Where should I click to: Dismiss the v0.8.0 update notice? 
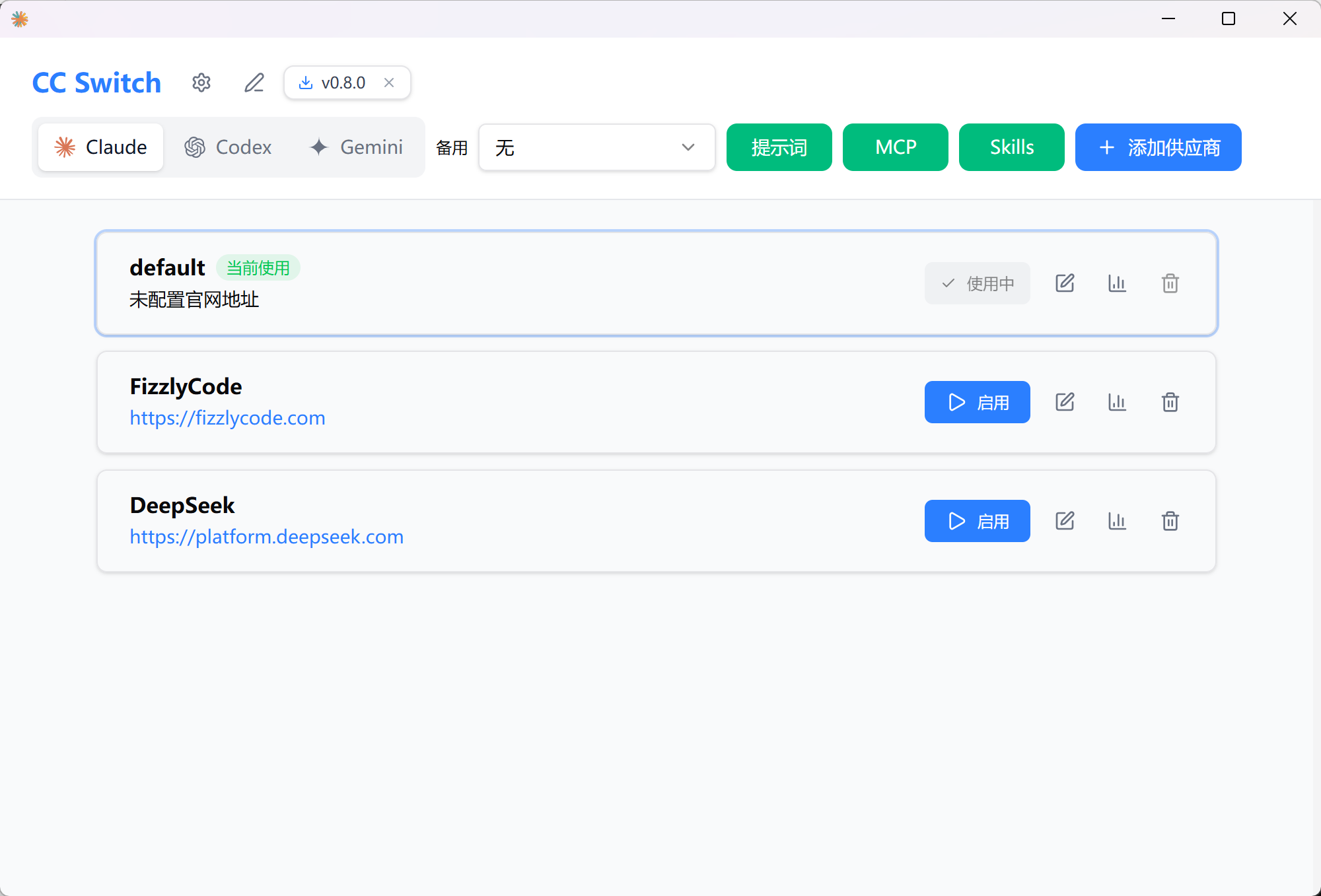[x=389, y=83]
